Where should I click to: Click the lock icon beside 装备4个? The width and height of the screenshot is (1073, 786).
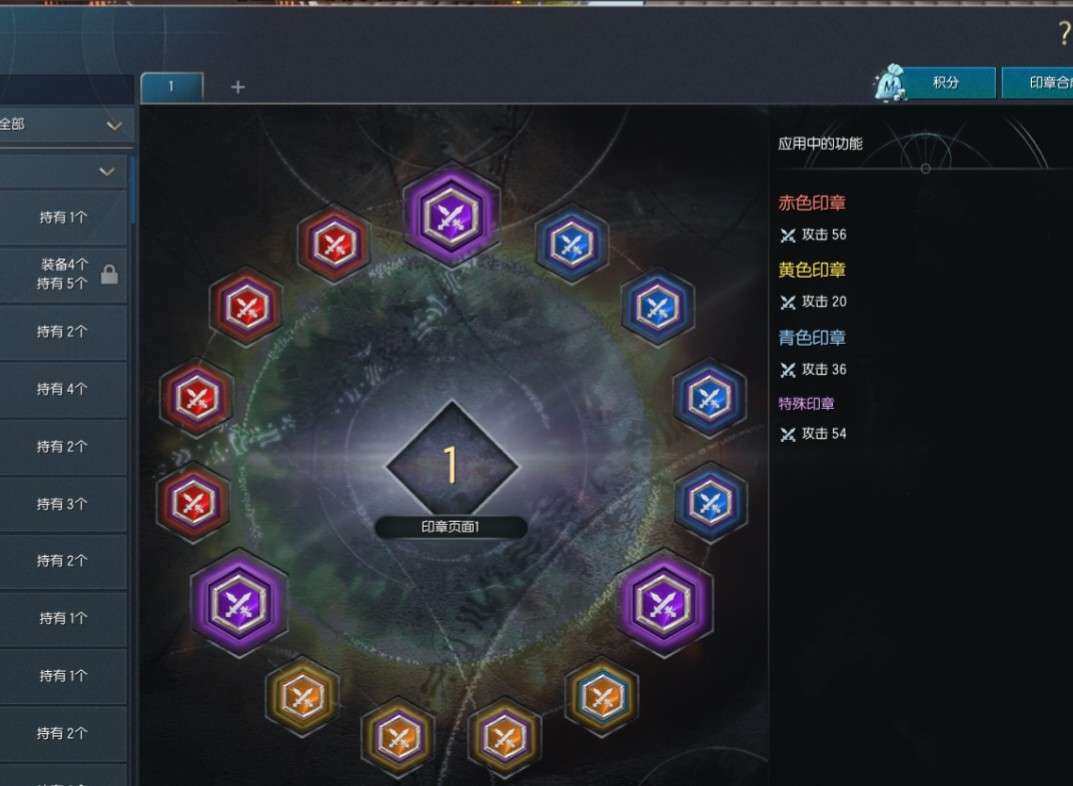point(109,274)
